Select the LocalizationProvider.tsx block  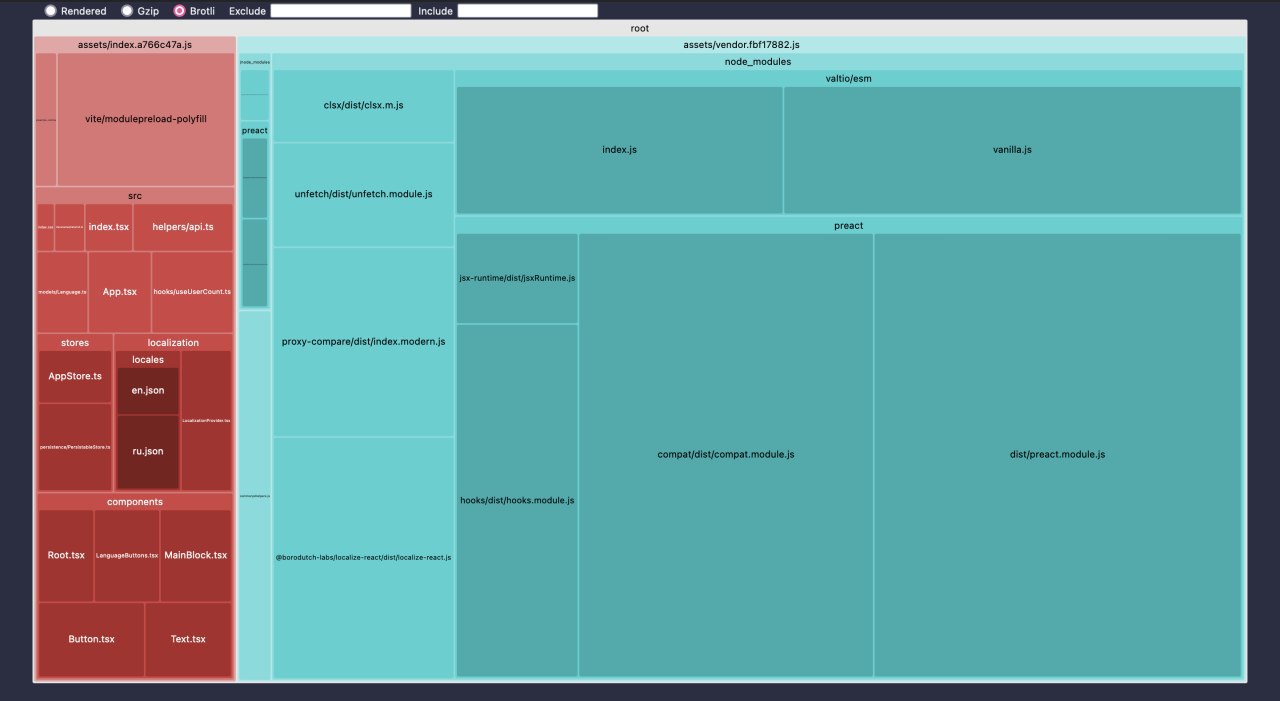click(206, 421)
